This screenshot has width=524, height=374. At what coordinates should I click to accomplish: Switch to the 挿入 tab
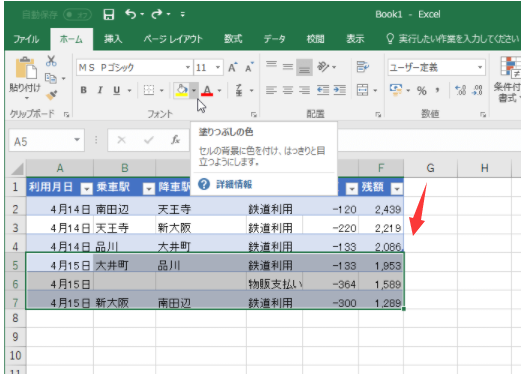(113, 39)
